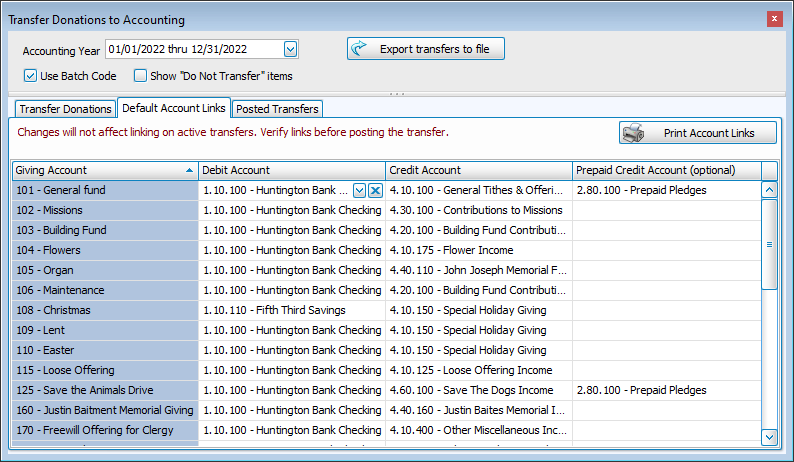Sort by the Credit Account column header
This screenshot has width=794, height=462.
pyautogui.click(x=478, y=170)
